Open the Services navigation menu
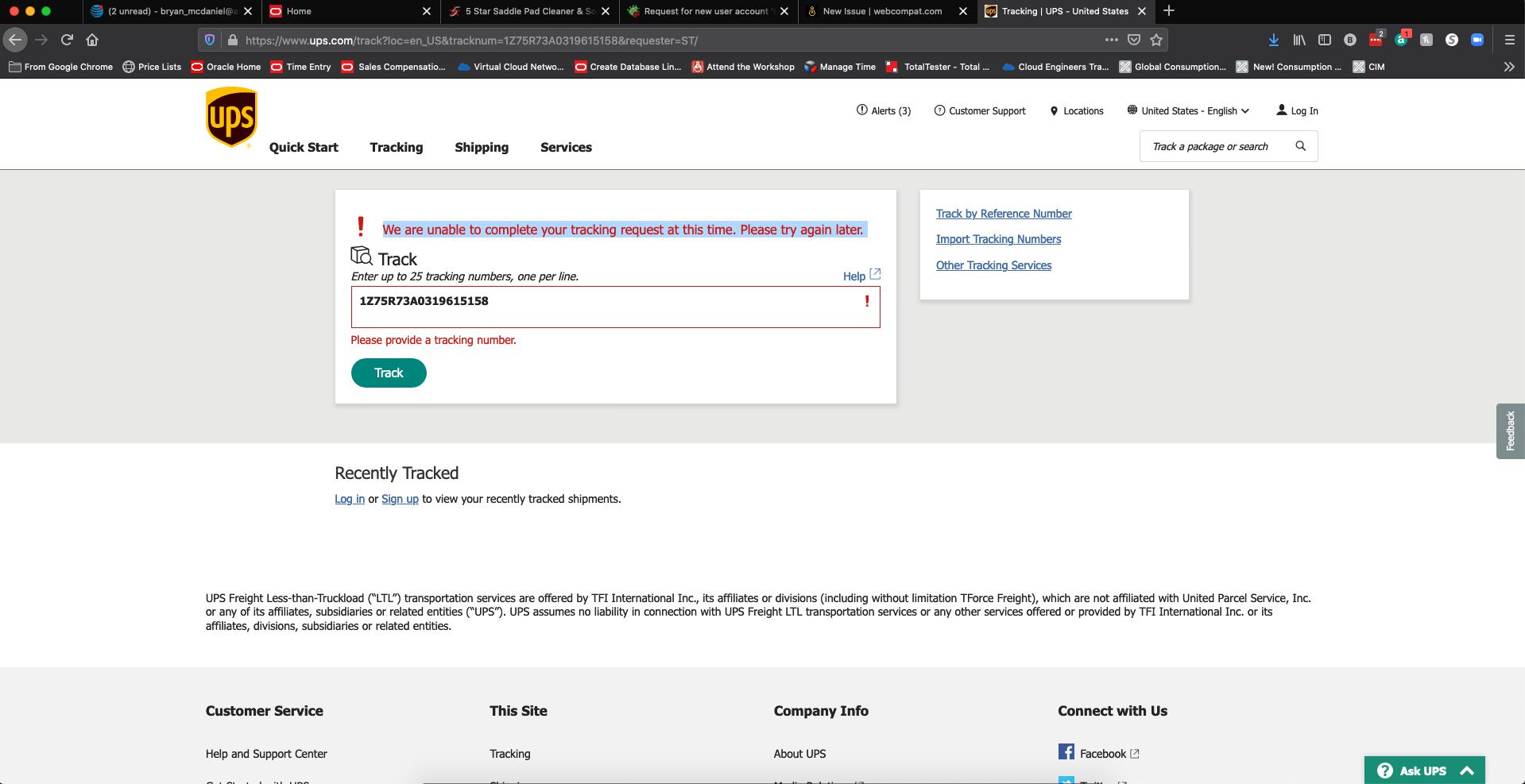 point(566,147)
